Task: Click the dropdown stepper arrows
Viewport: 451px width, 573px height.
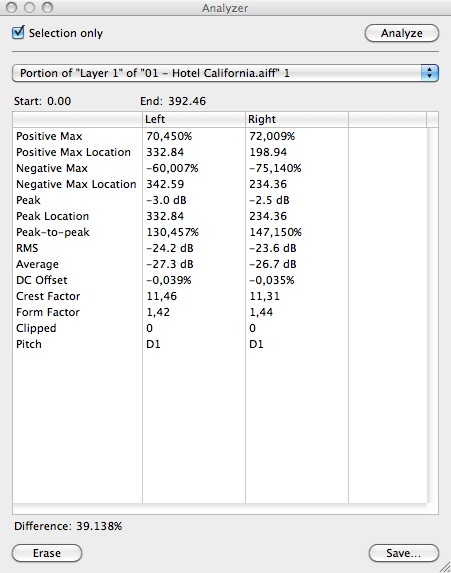Action: click(429, 73)
